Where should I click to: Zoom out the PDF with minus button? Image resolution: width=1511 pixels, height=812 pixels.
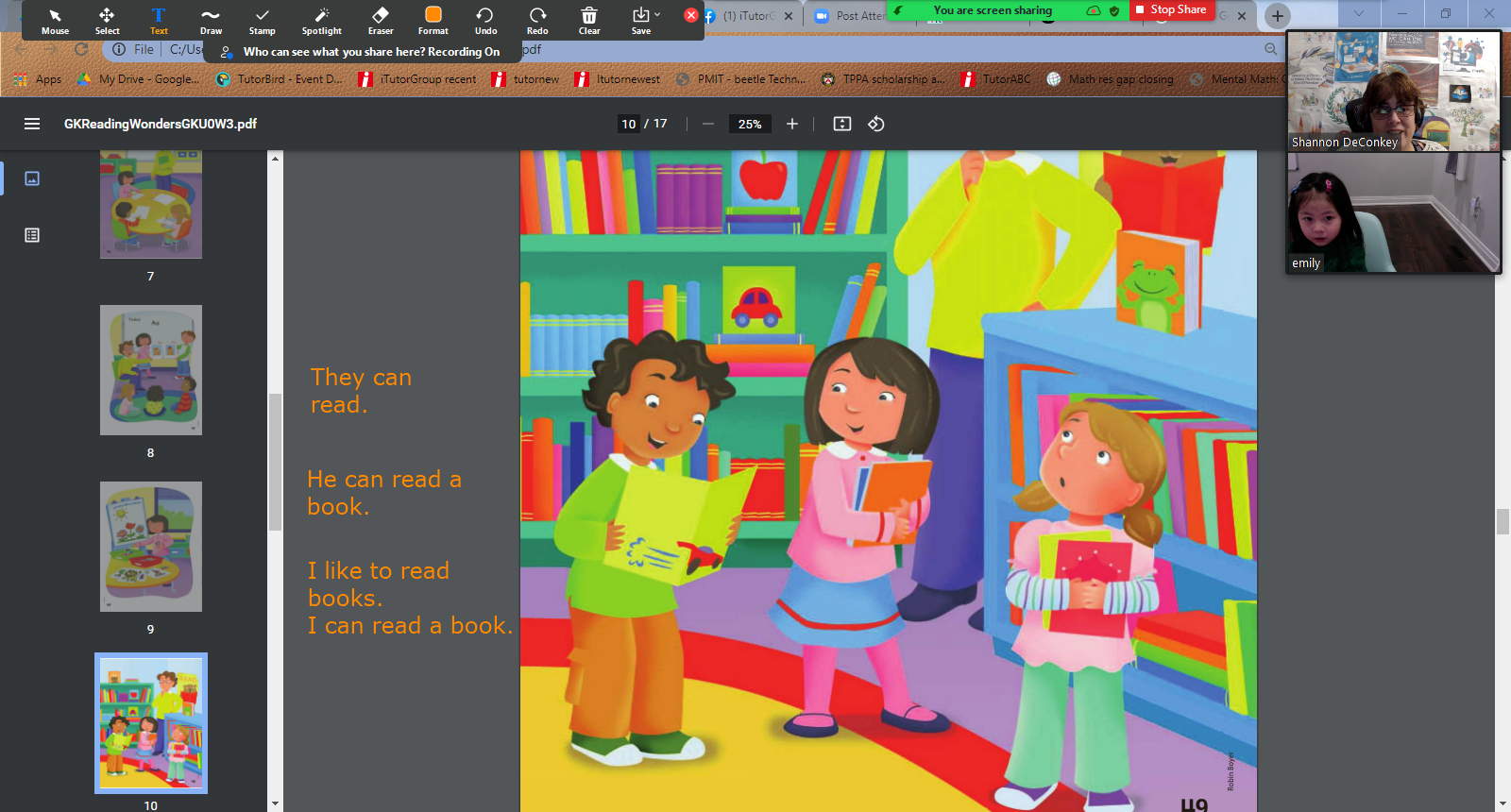coord(708,124)
